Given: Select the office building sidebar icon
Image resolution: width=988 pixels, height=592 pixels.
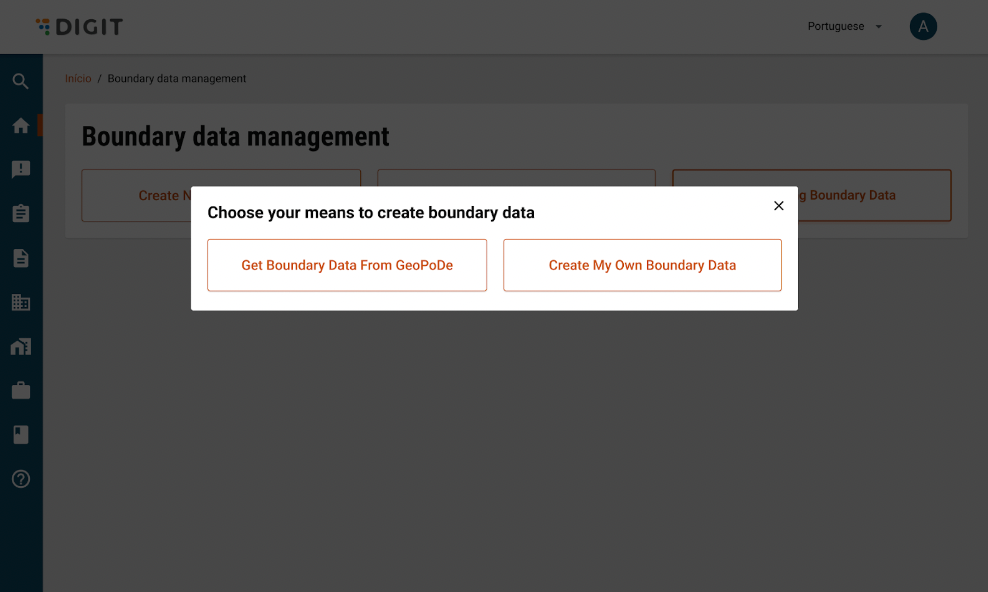Looking at the screenshot, I should tap(20, 302).
